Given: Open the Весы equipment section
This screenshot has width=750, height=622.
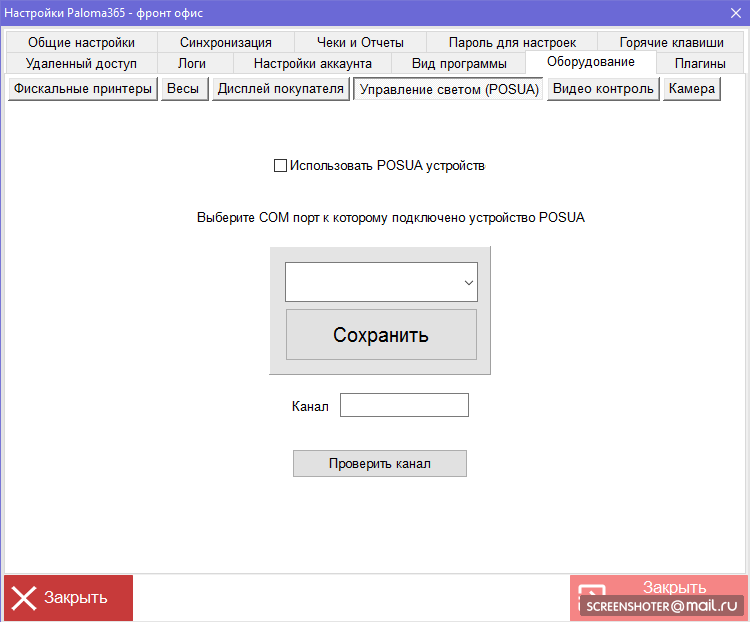Looking at the screenshot, I should [182, 89].
